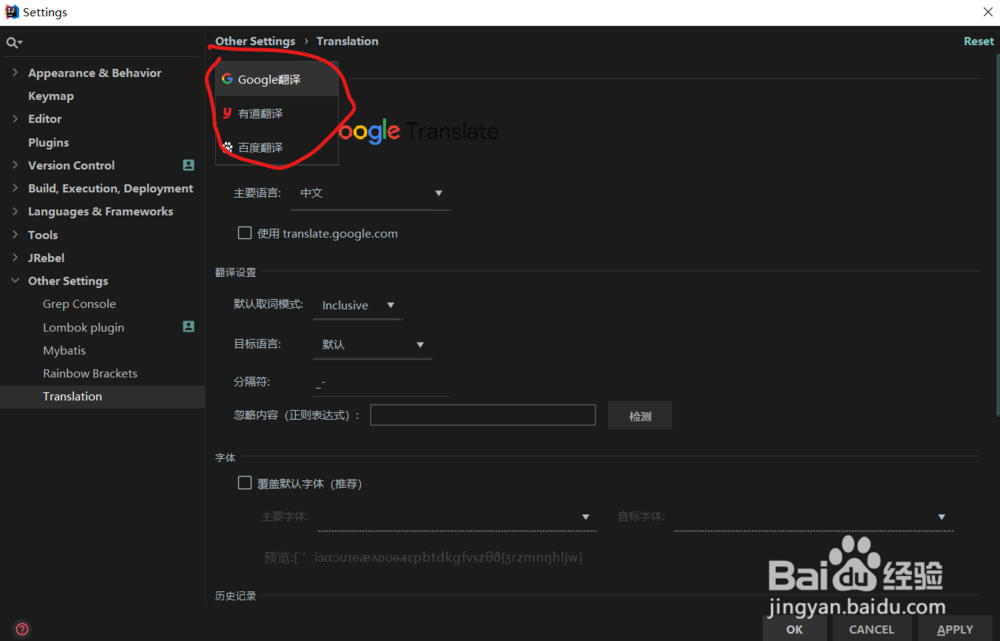Open the 主要语言 中文 dropdown

click(371, 193)
